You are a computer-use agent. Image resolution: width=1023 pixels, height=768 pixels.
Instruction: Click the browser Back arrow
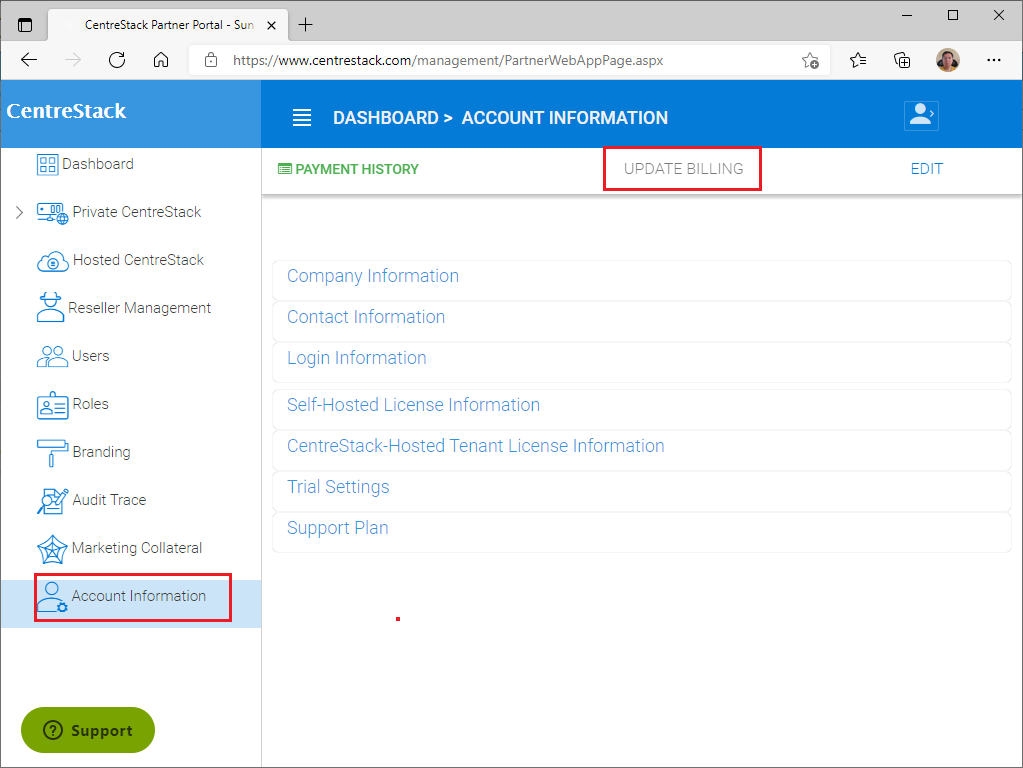tap(29, 60)
